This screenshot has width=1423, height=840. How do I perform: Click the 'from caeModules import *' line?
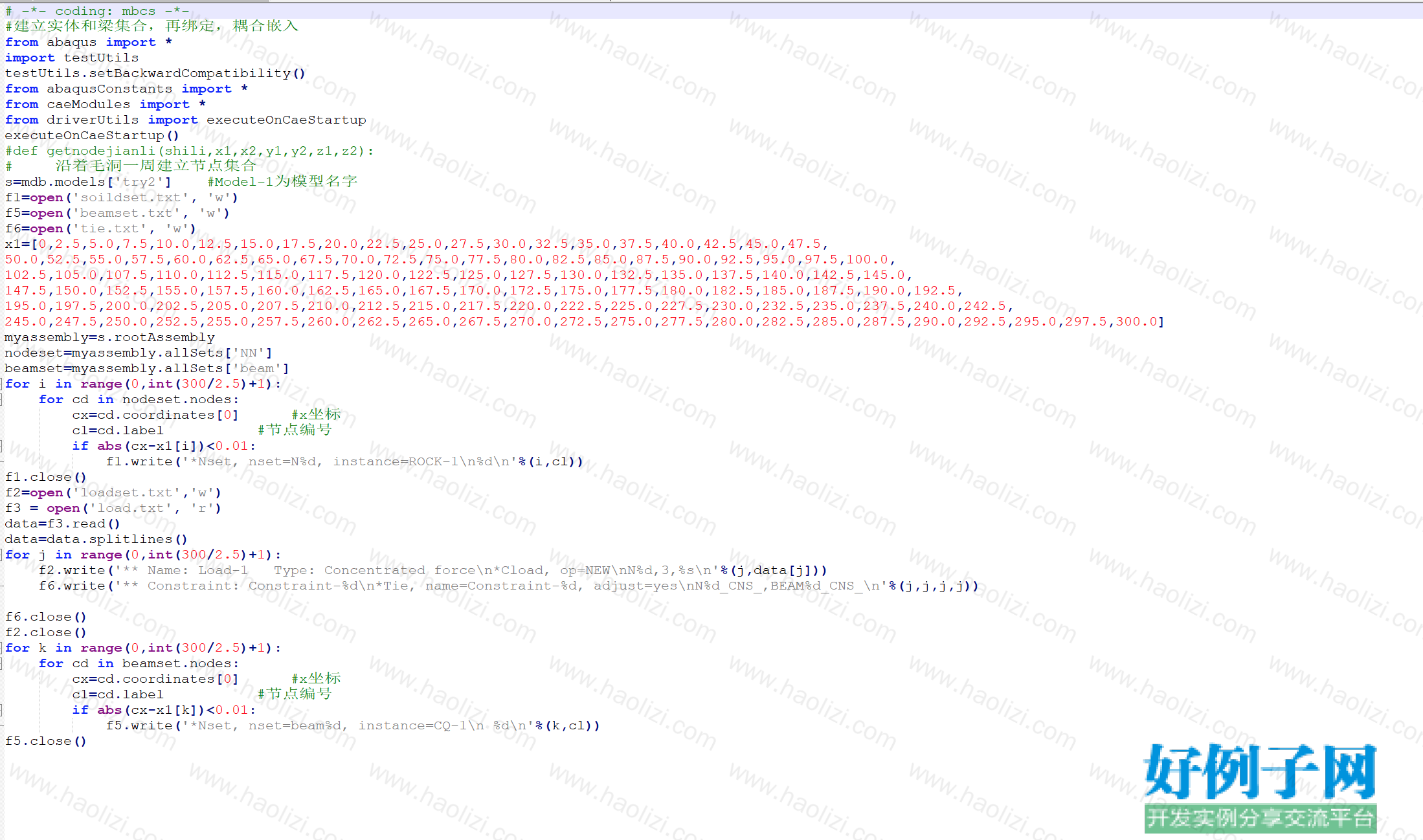(x=106, y=104)
